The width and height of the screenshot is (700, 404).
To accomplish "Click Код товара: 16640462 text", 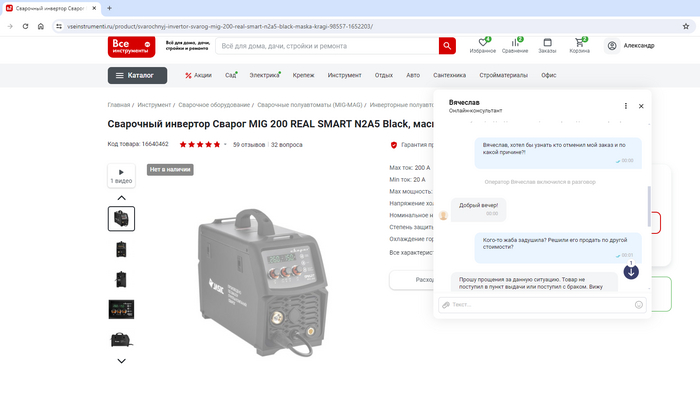I will coord(138,144).
